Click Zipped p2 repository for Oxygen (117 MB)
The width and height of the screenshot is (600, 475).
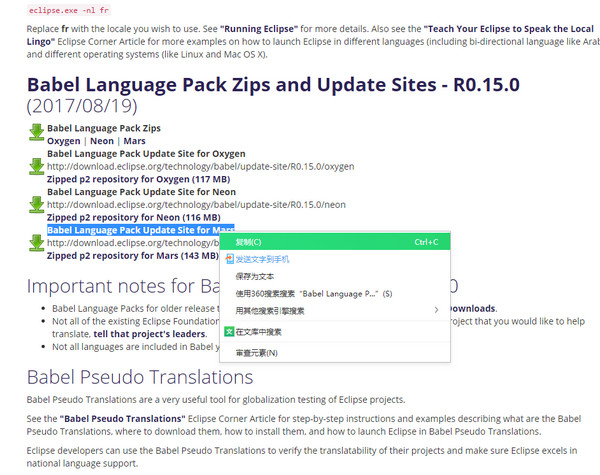pyautogui.click(x=138, y=179)
